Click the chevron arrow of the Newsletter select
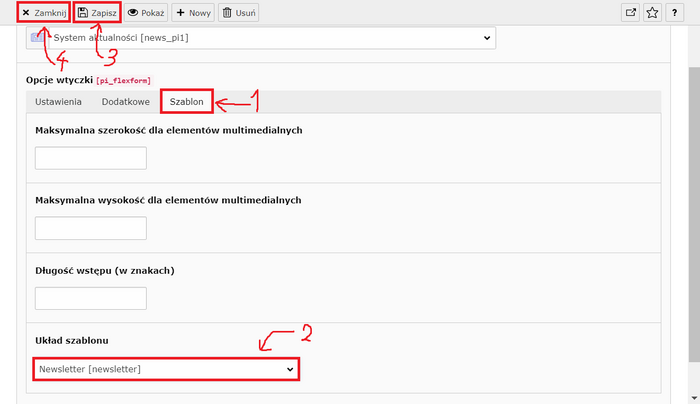 pos(290,369)
